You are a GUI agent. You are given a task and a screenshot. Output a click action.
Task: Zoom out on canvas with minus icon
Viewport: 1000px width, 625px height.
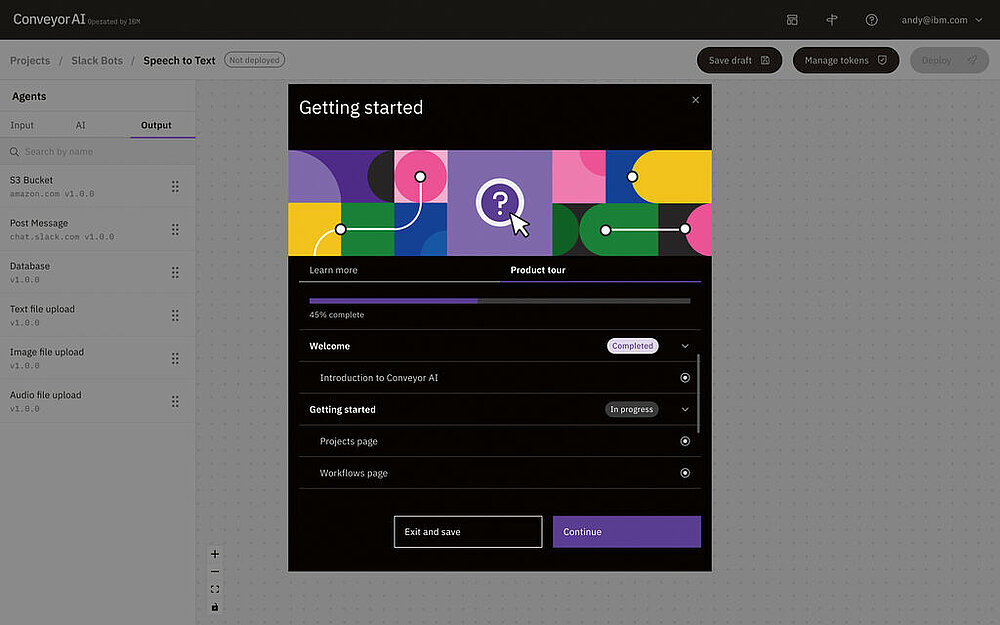[x=215, y=572]
